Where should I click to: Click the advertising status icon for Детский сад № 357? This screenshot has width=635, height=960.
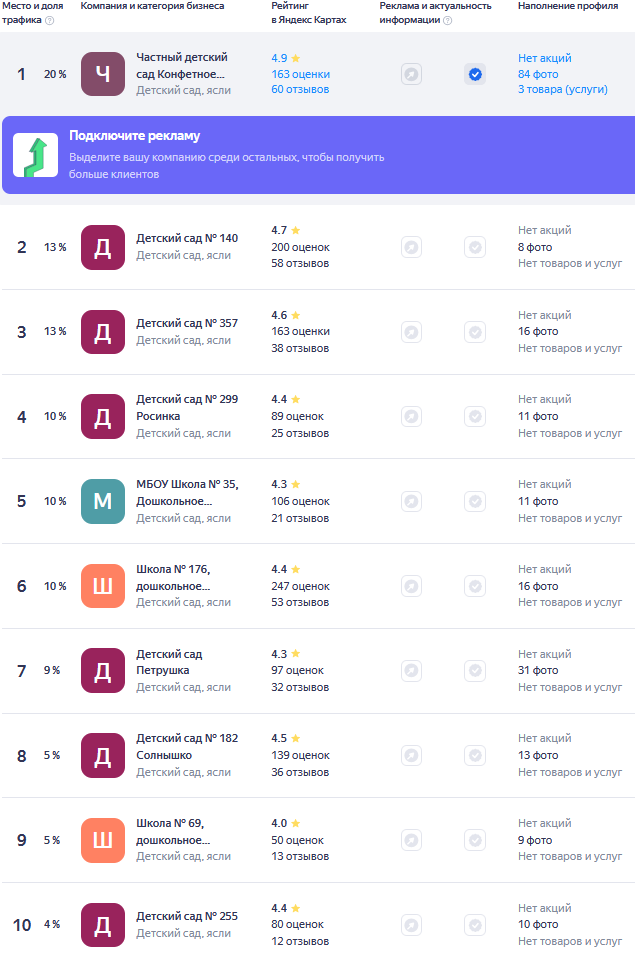click(411, 332)
